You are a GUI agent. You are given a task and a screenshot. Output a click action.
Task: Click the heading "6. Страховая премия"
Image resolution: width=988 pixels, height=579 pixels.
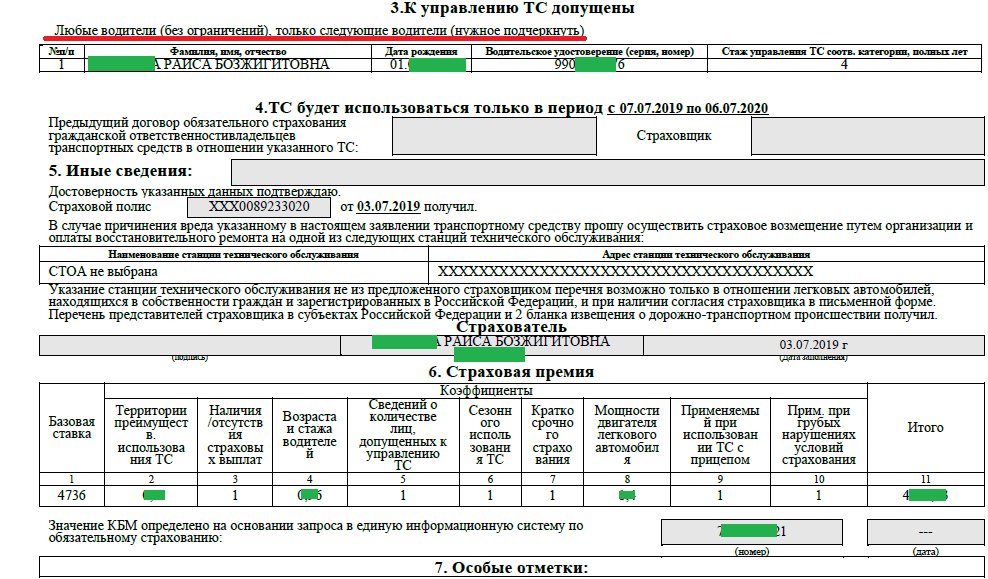coord(511,372)
